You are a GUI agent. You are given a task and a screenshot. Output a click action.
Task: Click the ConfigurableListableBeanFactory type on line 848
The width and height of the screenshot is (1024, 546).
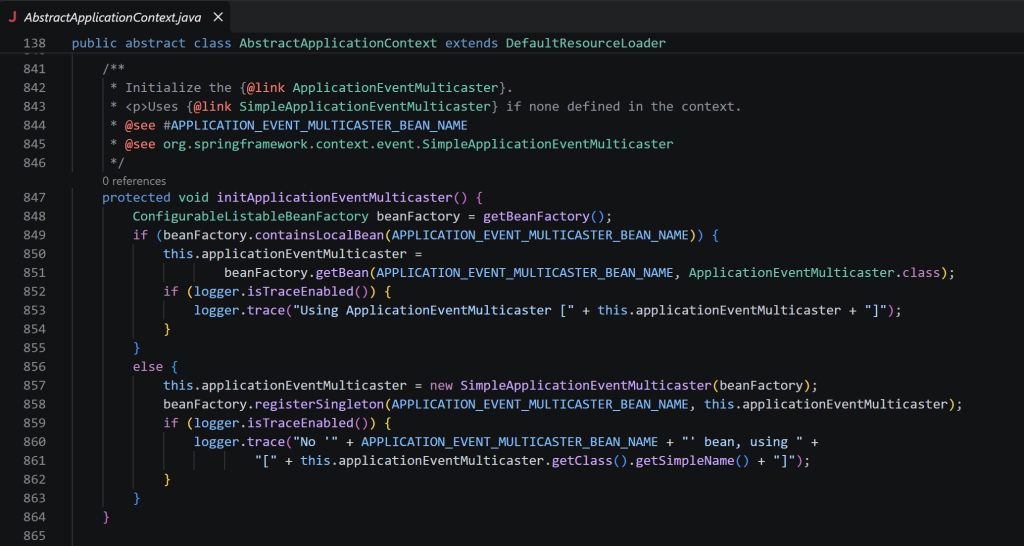click(x=251, y=216)
